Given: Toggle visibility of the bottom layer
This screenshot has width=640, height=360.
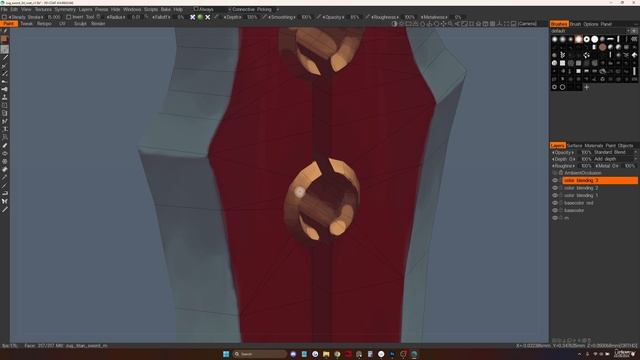Looking at the screenshot, I should pos(555,218).
